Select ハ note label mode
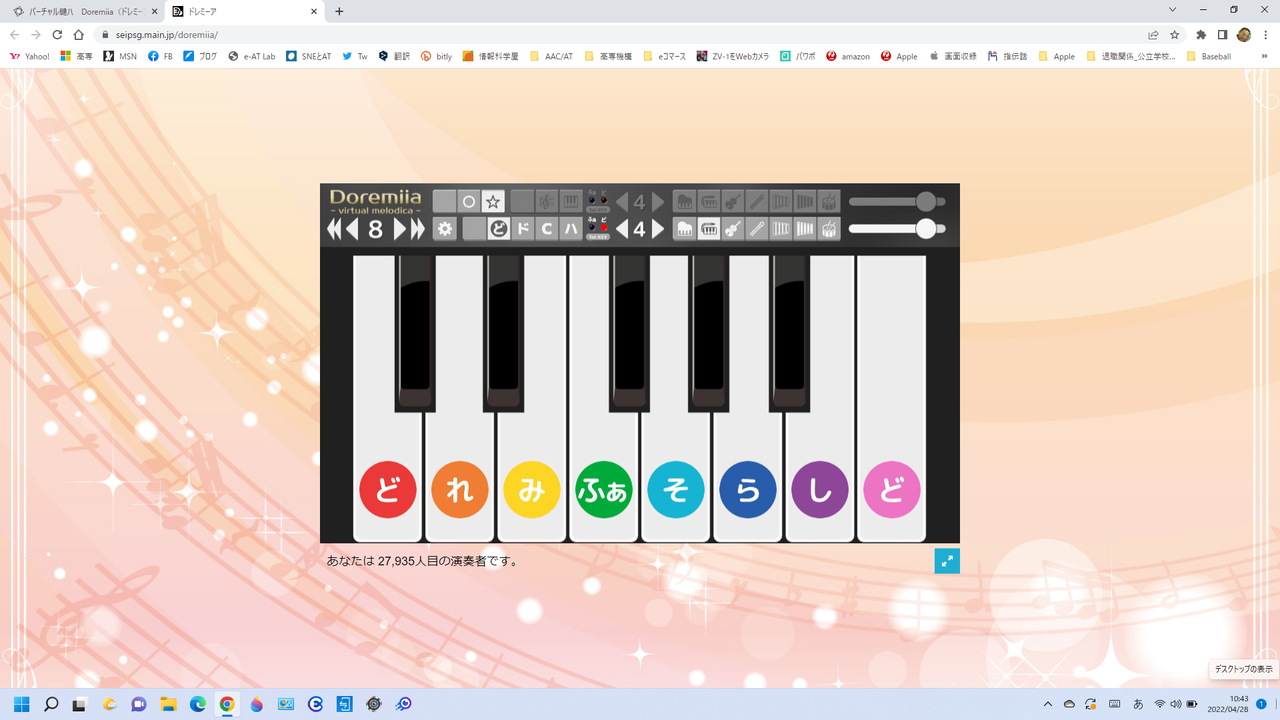1280x720 pixels. pyautogui.click(x=571, y=229)
